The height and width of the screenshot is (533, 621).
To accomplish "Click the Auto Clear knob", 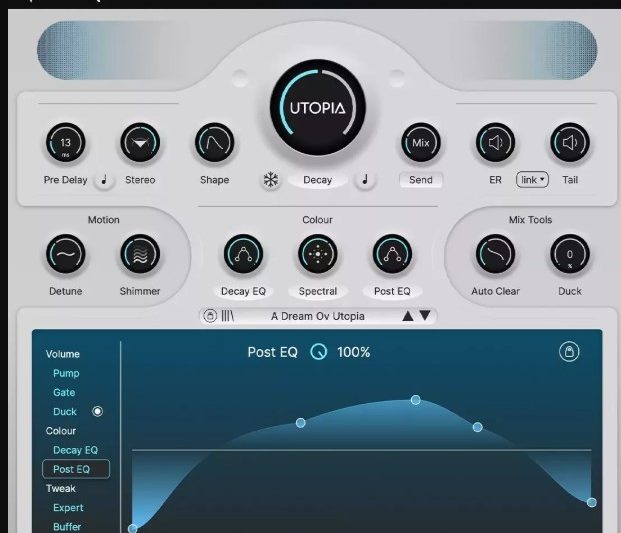I will coord(495,254).
